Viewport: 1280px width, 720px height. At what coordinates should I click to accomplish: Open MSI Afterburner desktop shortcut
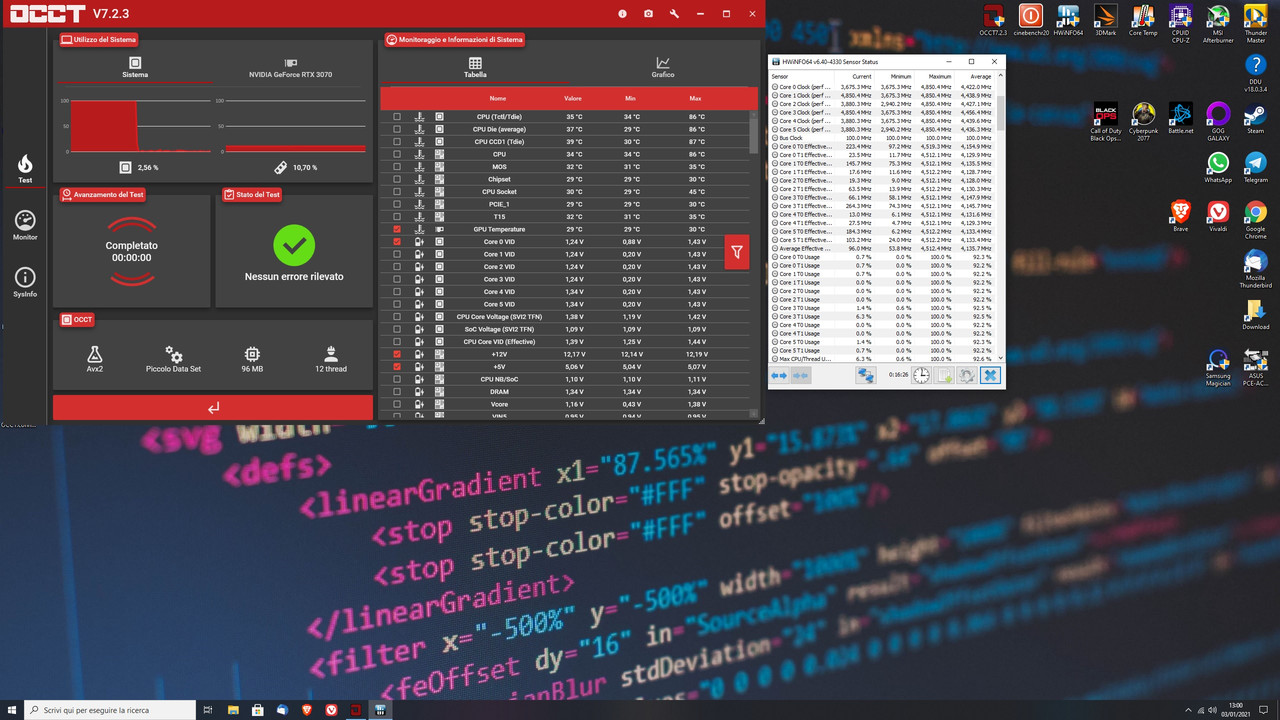(1218, 23)
